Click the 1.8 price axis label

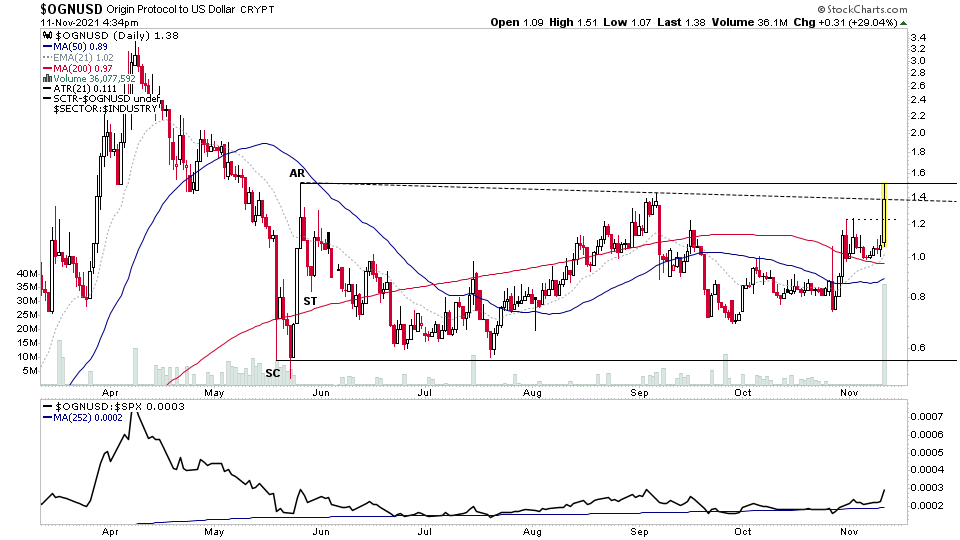(x=918, y=152)
